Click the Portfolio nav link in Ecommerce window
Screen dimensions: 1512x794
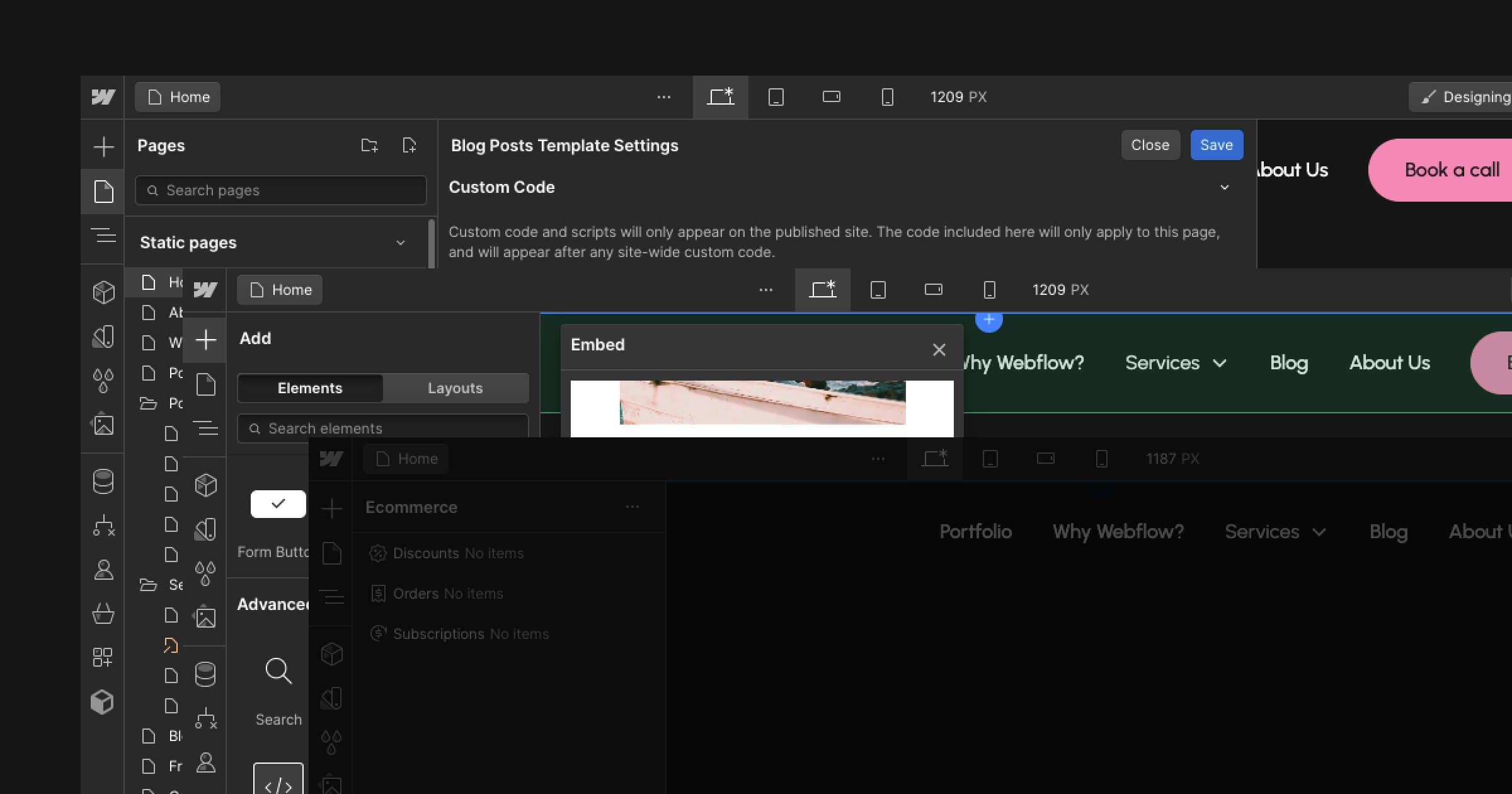[x=976, y=532]
